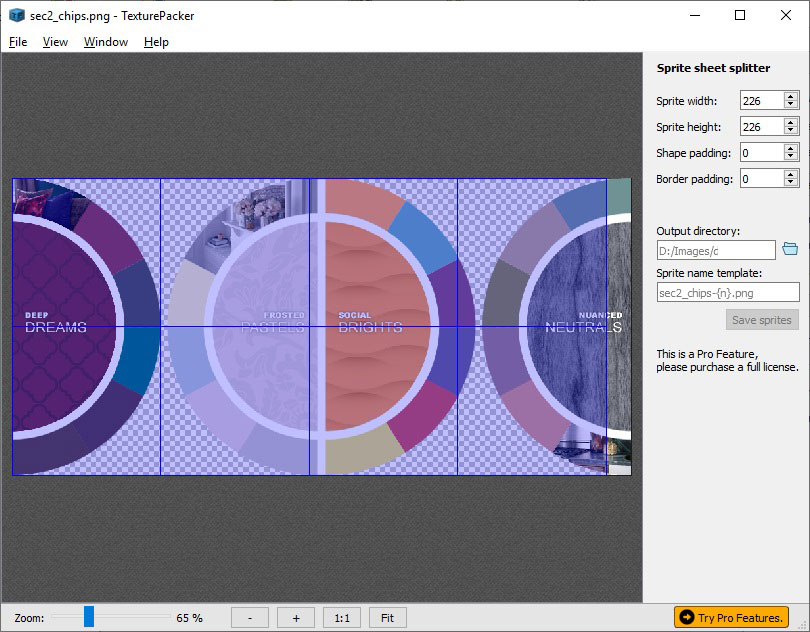Viewport: 810px width, 632px height.
Task: Click the TexturePacker app icon in title bar
Action: tap(16, 15)
